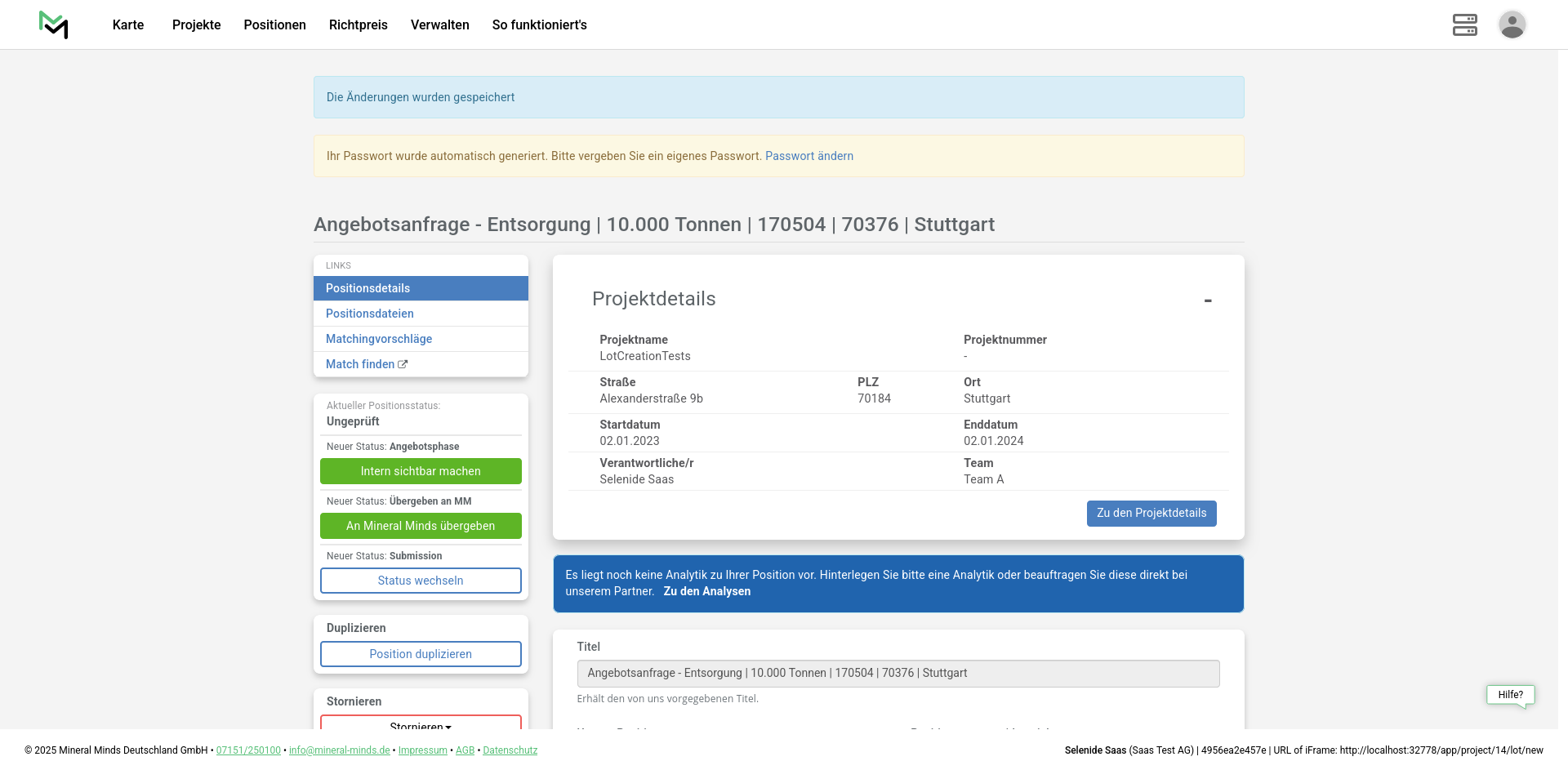Screen dimensions: 1568x770
Task: Open the Verwalten navigation menu
Action: coord(439,24)
